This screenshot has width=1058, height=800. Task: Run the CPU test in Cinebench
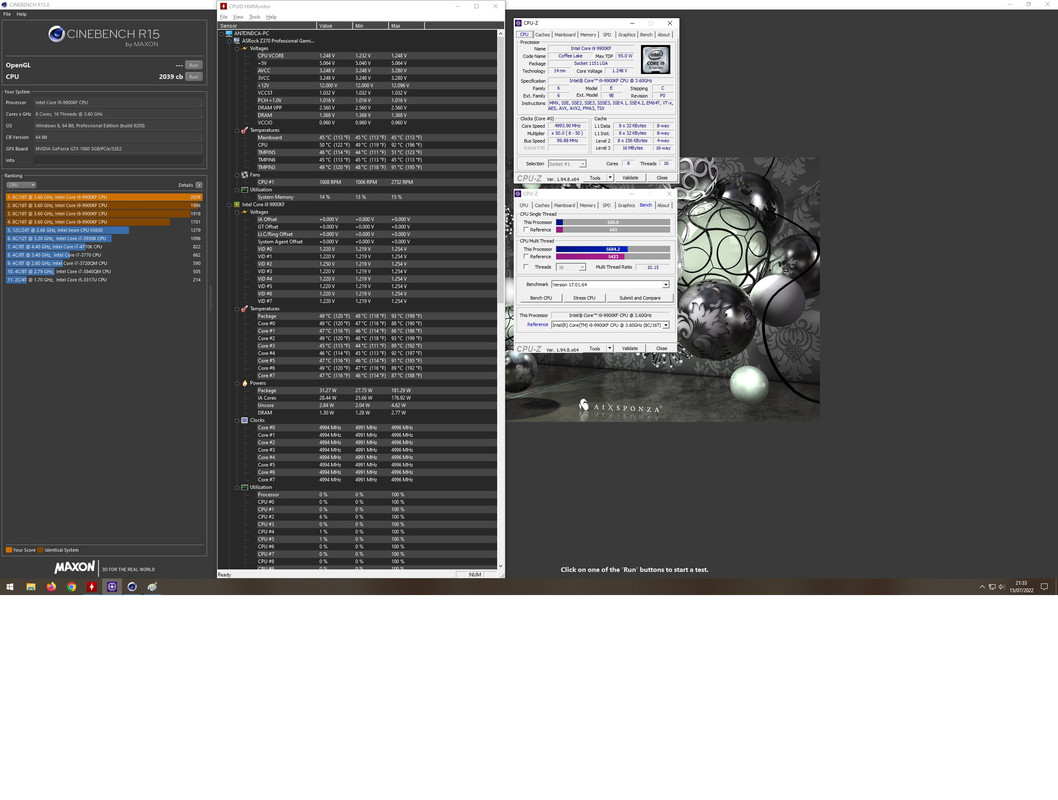194,77
